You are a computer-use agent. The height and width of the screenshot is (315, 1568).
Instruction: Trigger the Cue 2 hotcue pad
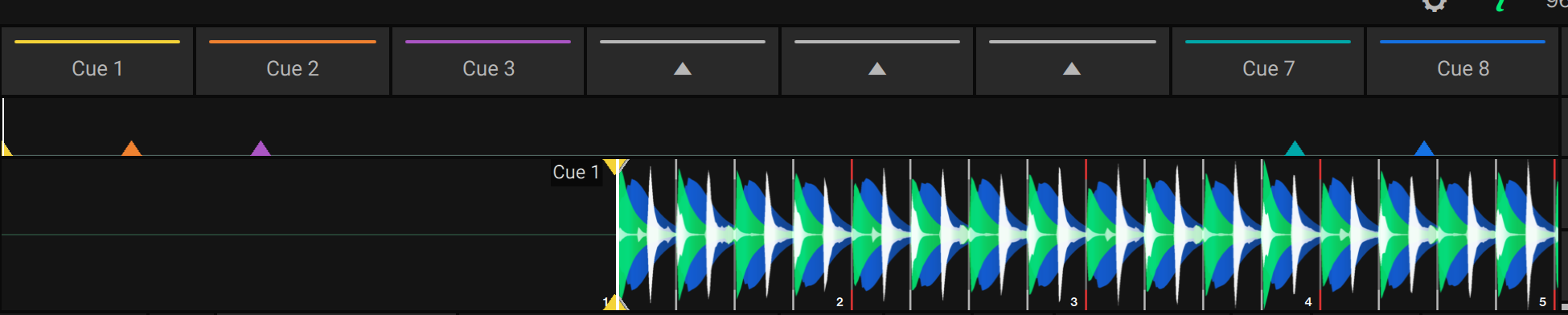pos(293,62)
